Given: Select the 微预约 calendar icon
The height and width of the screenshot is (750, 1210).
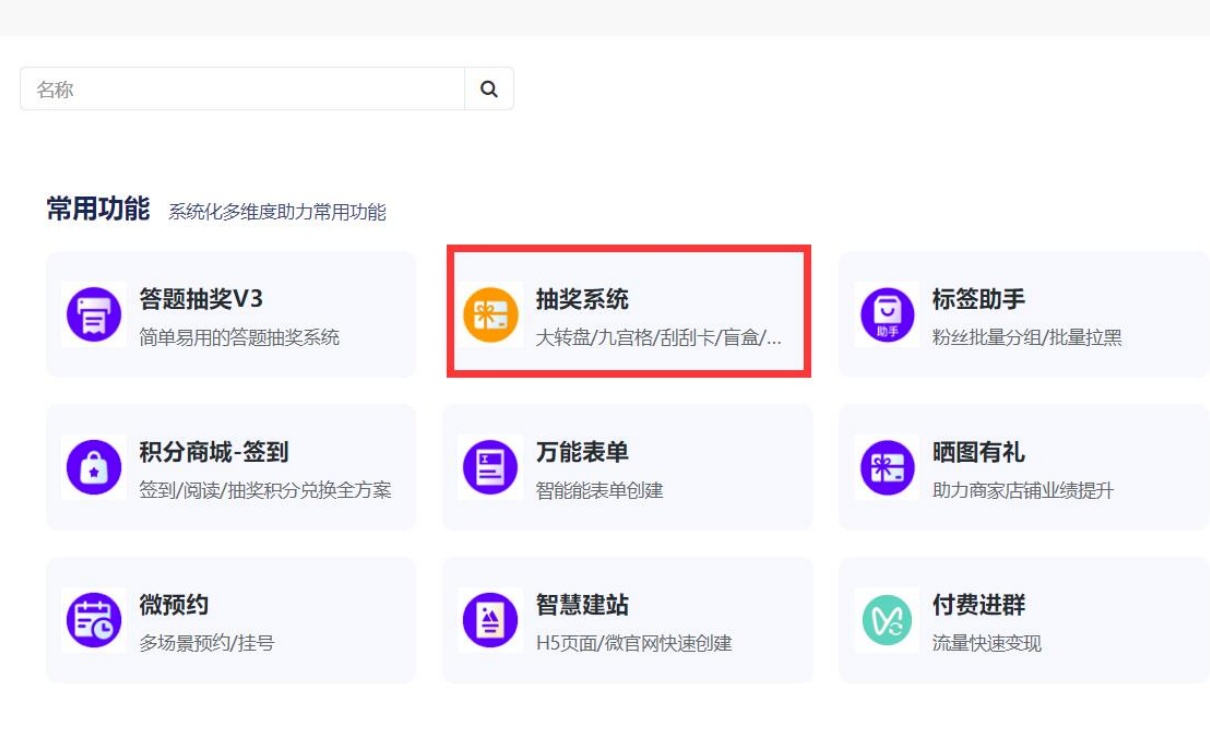Looking at the screenshot, I should coord(93,619).
